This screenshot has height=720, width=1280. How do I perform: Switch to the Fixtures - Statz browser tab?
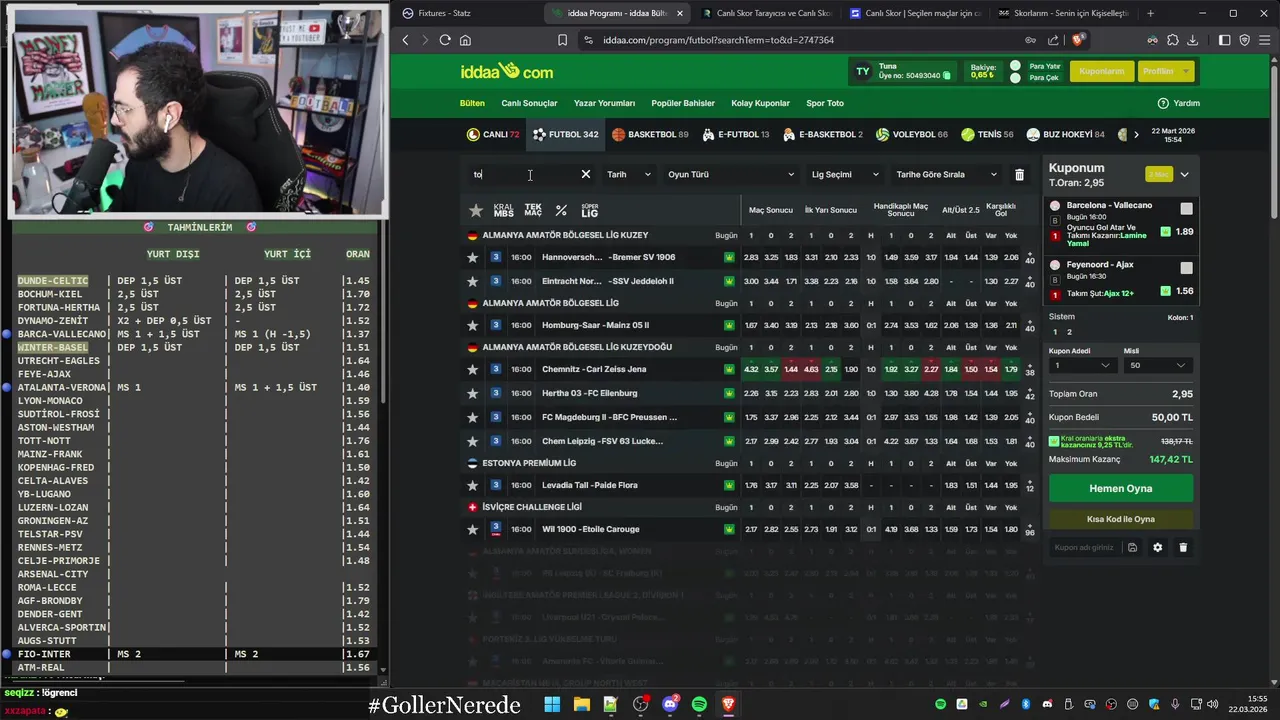tap(466, 13)
